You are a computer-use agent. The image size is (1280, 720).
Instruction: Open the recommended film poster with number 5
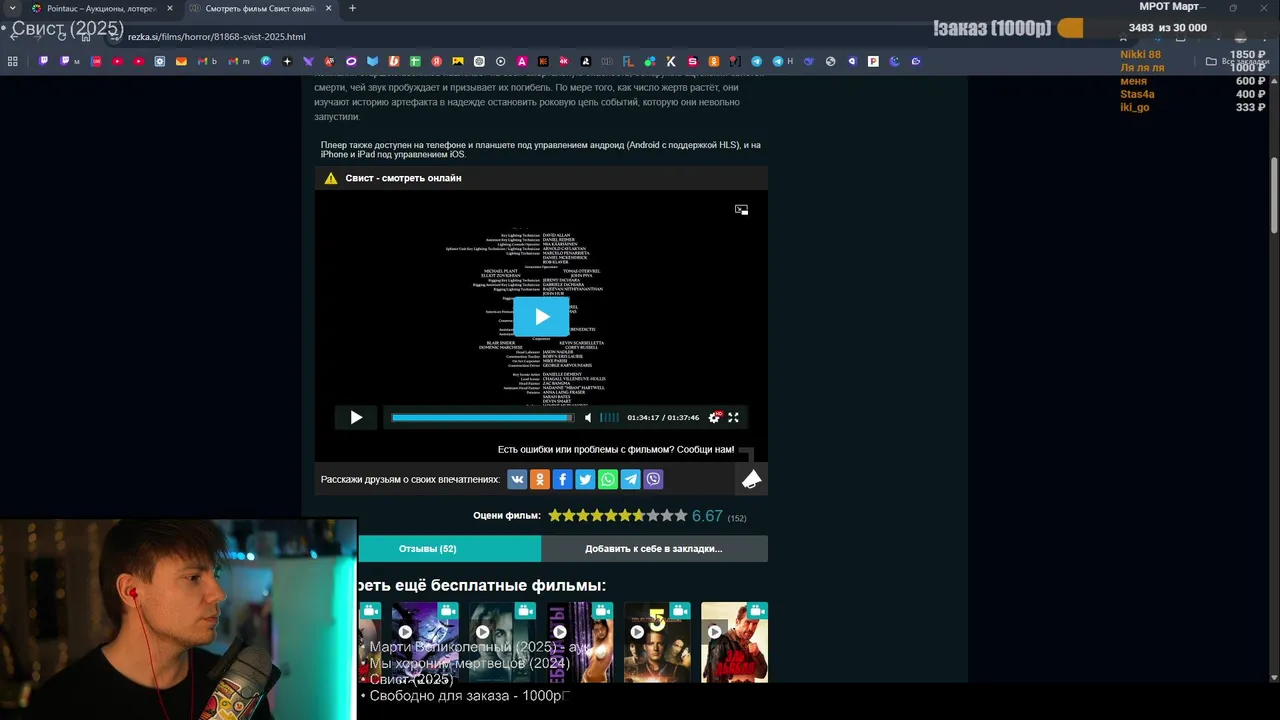pyautogui.click(x=657, y=642)
